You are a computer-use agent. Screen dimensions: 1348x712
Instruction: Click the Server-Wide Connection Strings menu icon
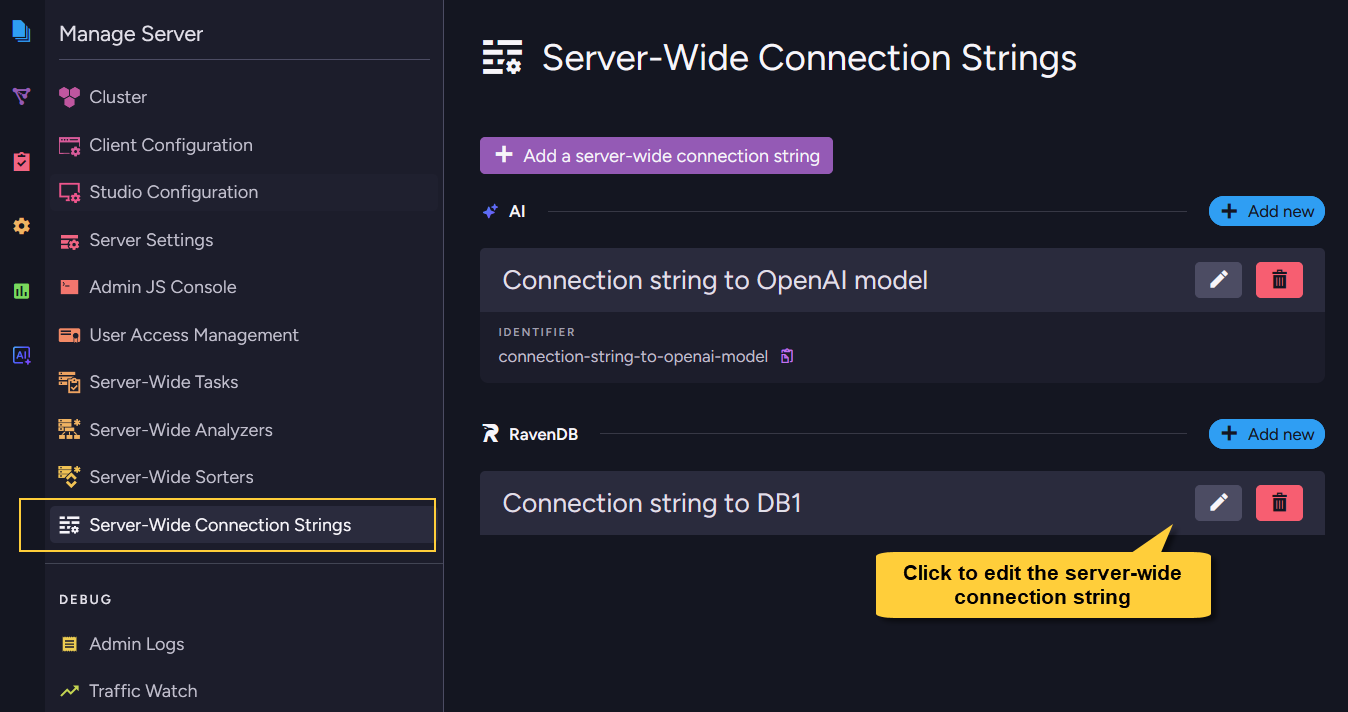(x=69, y=525)
